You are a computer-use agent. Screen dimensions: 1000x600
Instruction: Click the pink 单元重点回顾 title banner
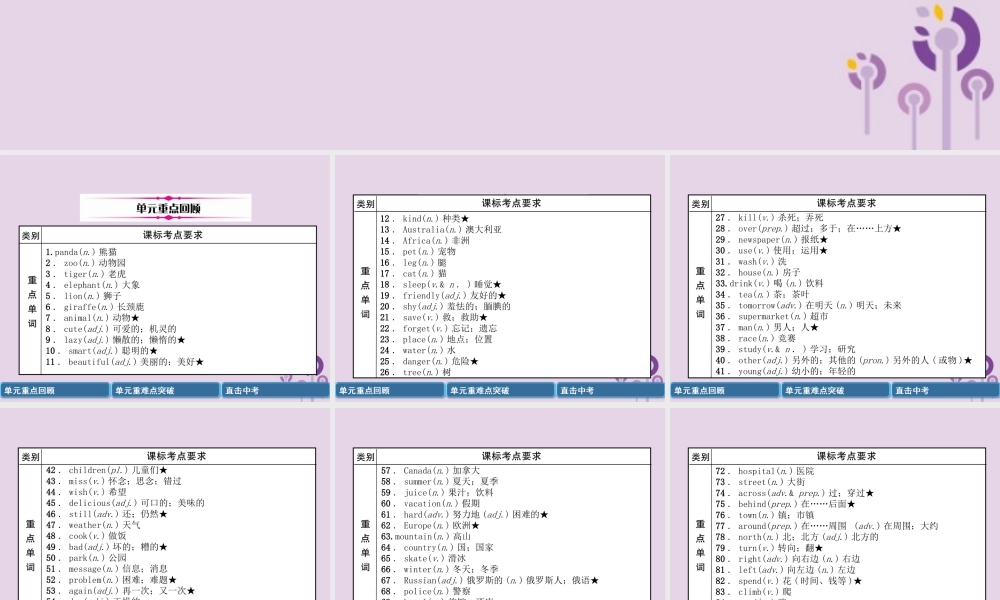click(x=166, y=208)
